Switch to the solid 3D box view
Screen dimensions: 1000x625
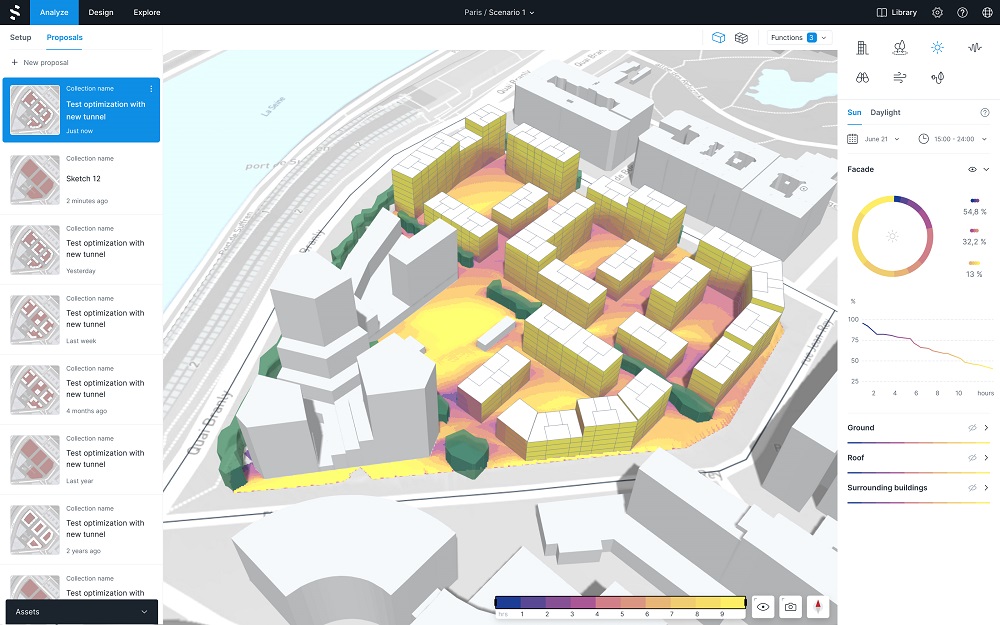point(718,38)
